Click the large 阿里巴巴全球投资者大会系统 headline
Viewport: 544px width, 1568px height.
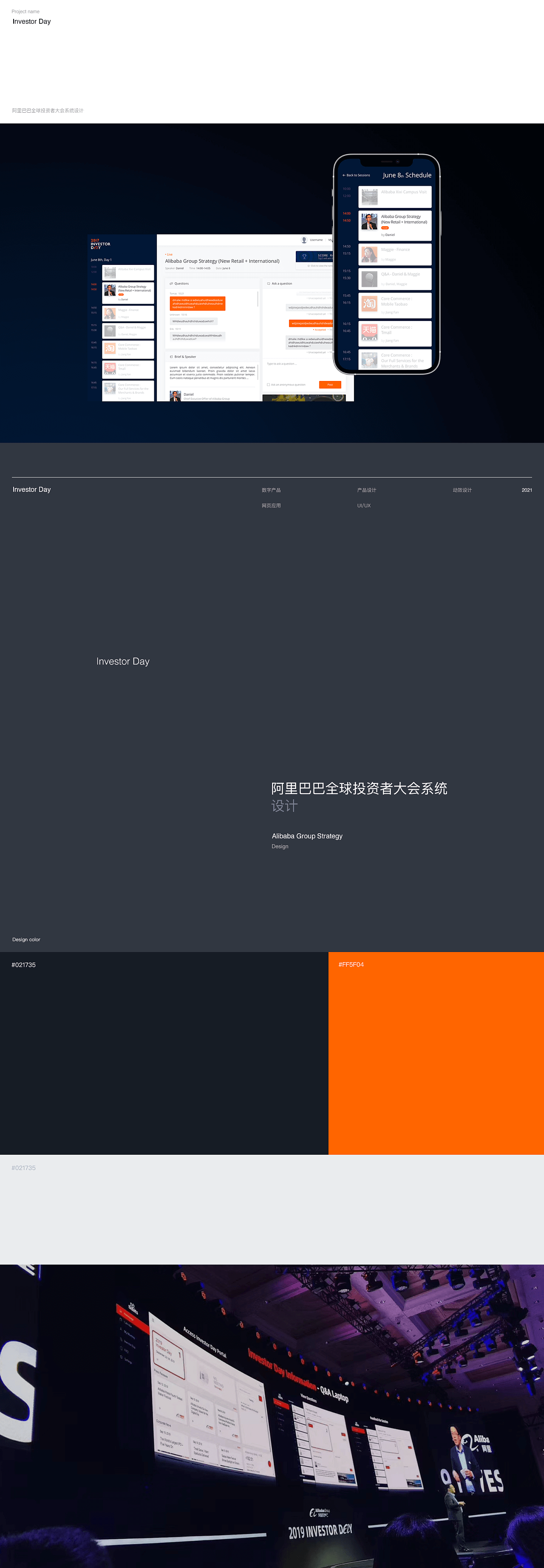click(x=359, y=789)
